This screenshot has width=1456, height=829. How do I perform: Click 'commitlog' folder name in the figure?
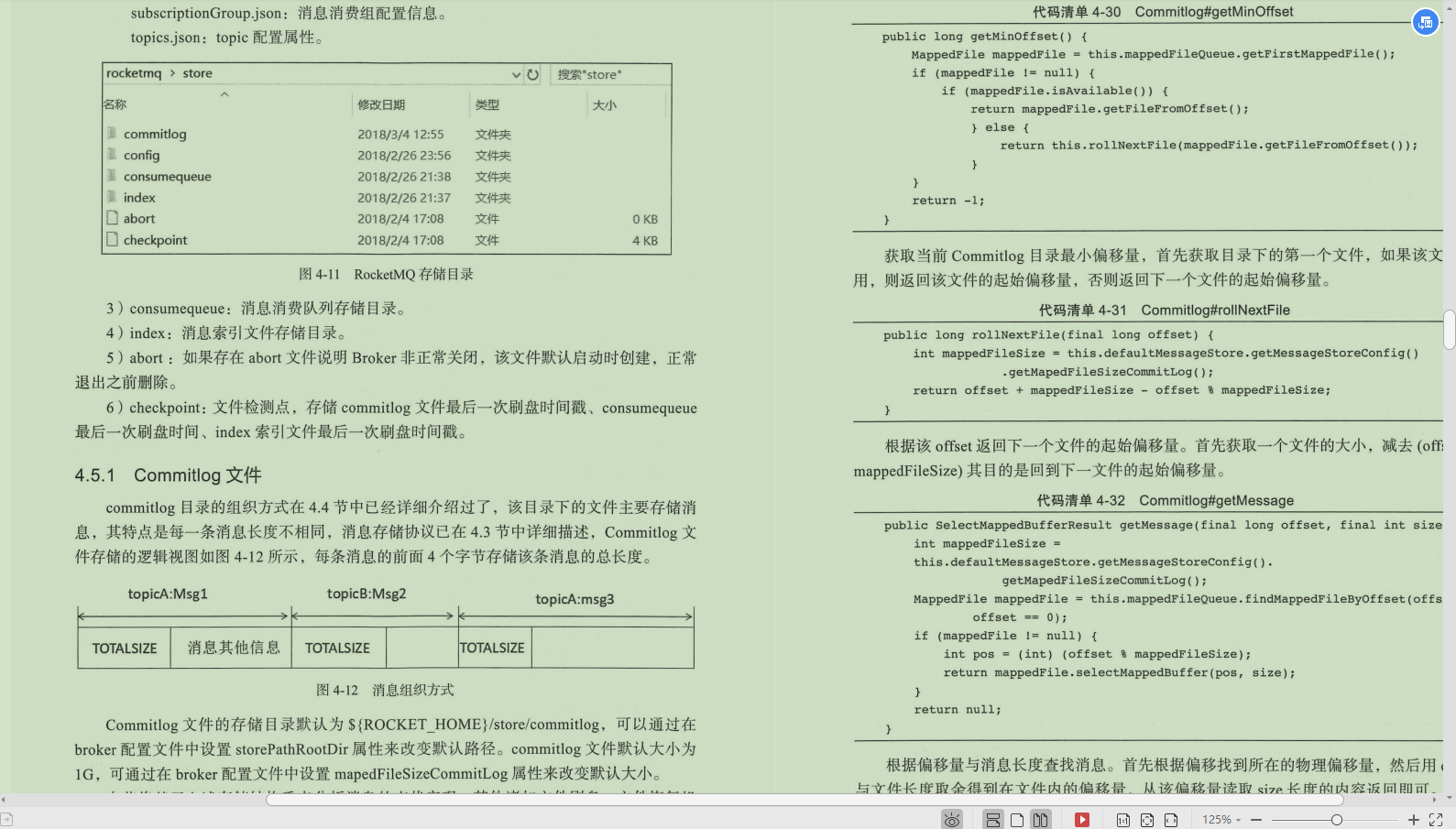(155, 134)
